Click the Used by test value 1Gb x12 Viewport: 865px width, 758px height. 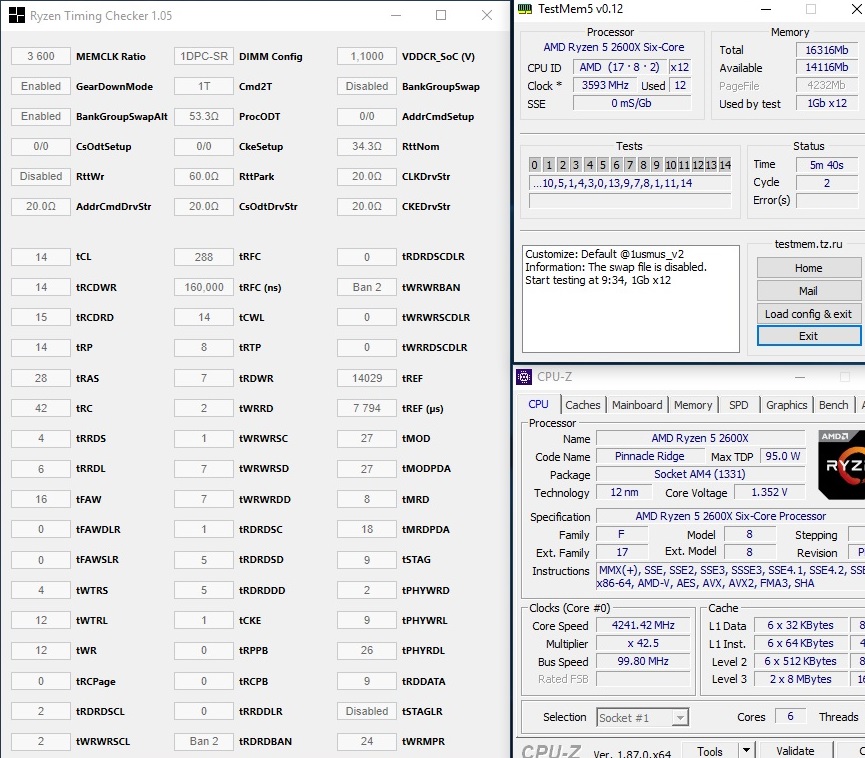(x=826, y=103)
